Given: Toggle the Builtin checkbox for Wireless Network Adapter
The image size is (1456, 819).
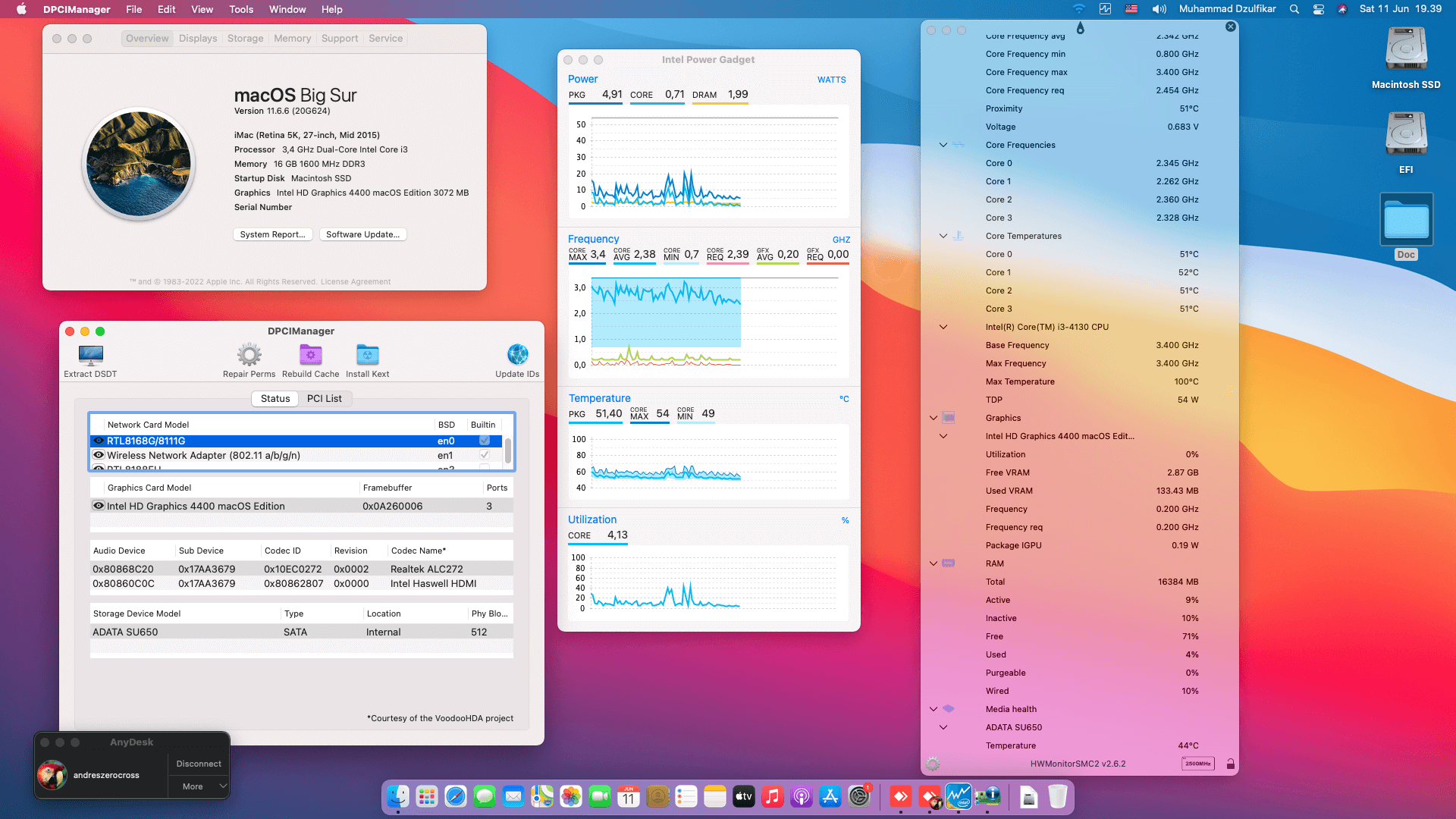Looking at the screenshot, I should [484, 455].
